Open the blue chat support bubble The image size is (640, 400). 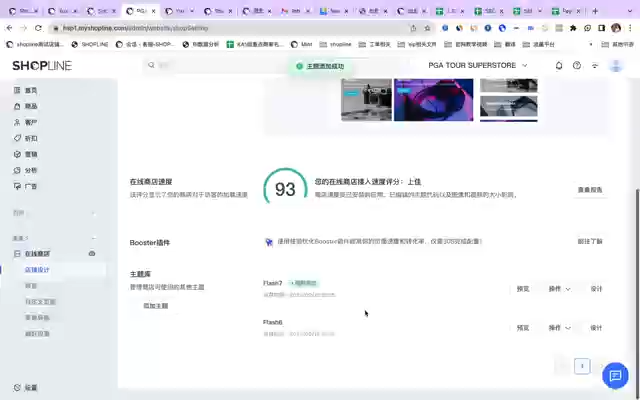point(616,375)
